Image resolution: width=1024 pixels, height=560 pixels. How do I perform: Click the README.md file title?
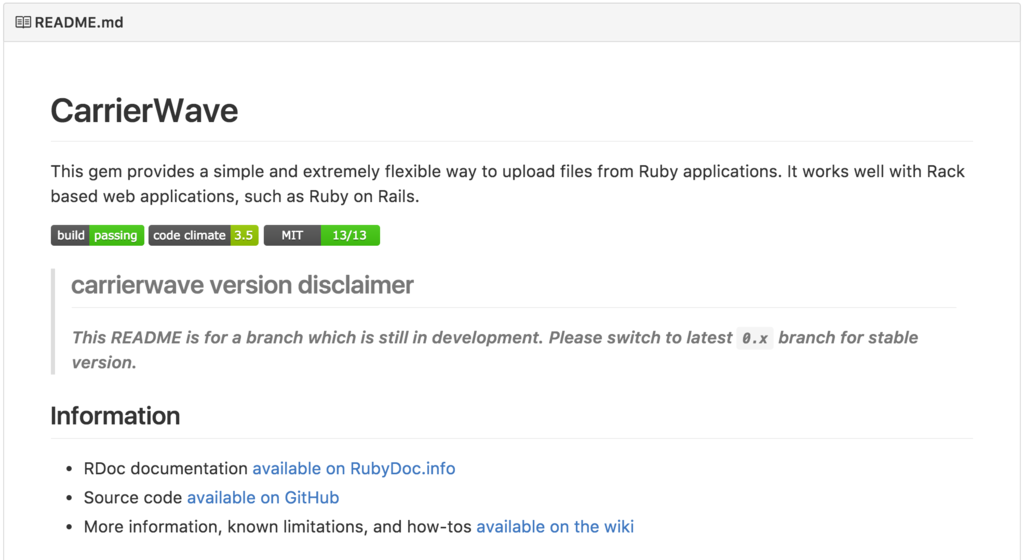79,22
